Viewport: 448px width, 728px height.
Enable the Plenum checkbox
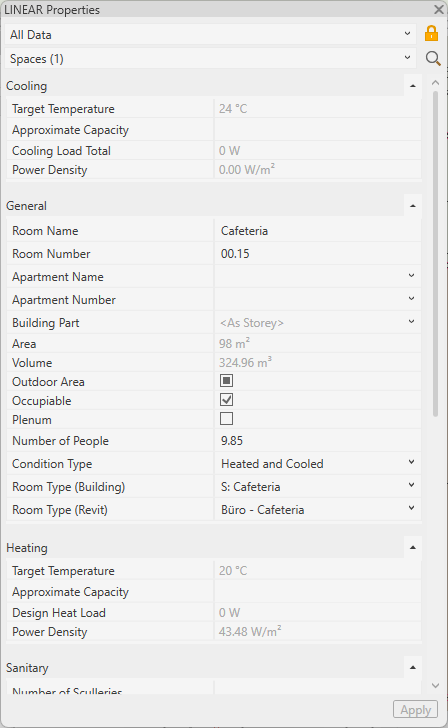(x=227, y=419)
